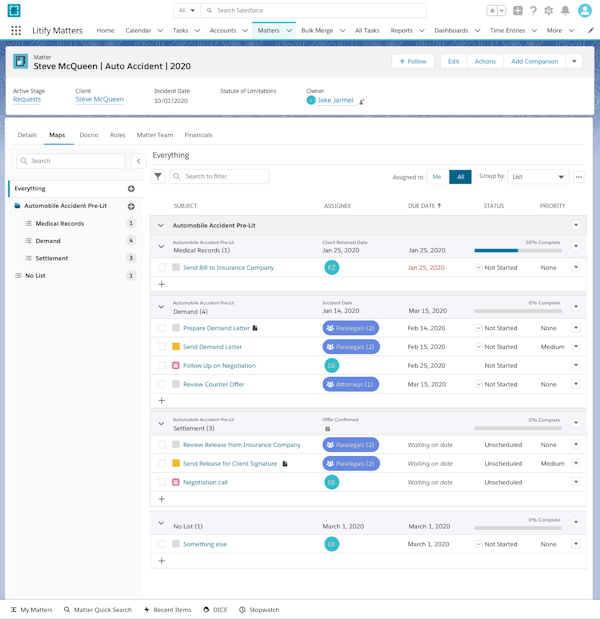Click the Search Salesforce field

[314, 11]
